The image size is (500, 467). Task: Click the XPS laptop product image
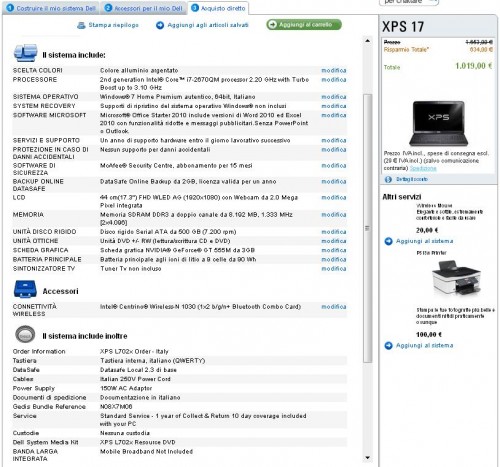438,123
